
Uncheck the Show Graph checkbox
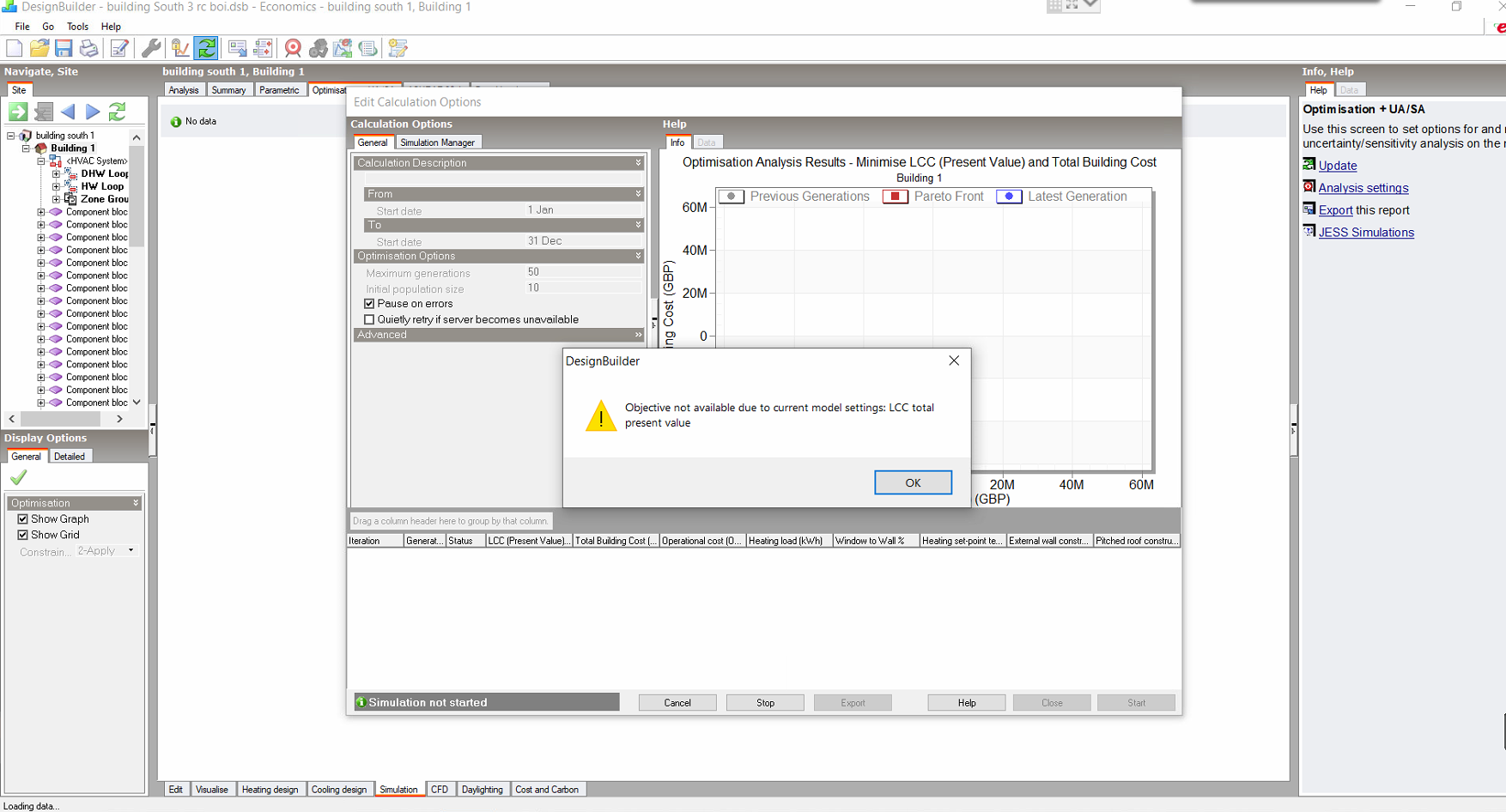[x=23, y=519]
